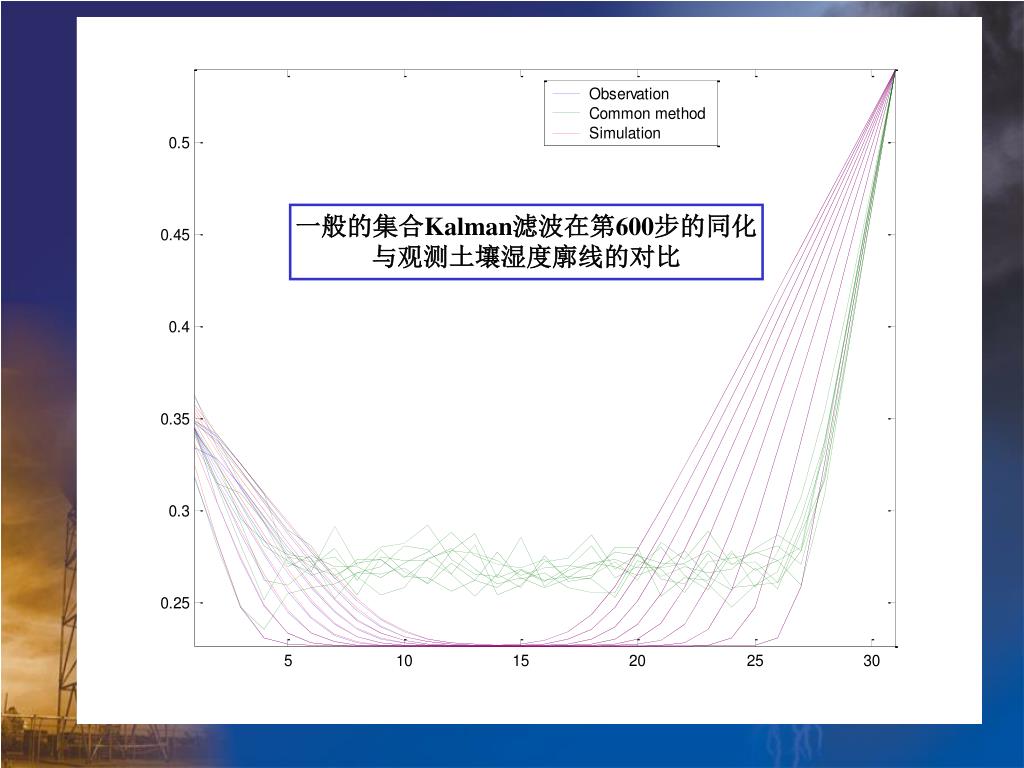Click the y-axis label 0.45
Screen dimensions: 1024x768
[x=175, y=234]
